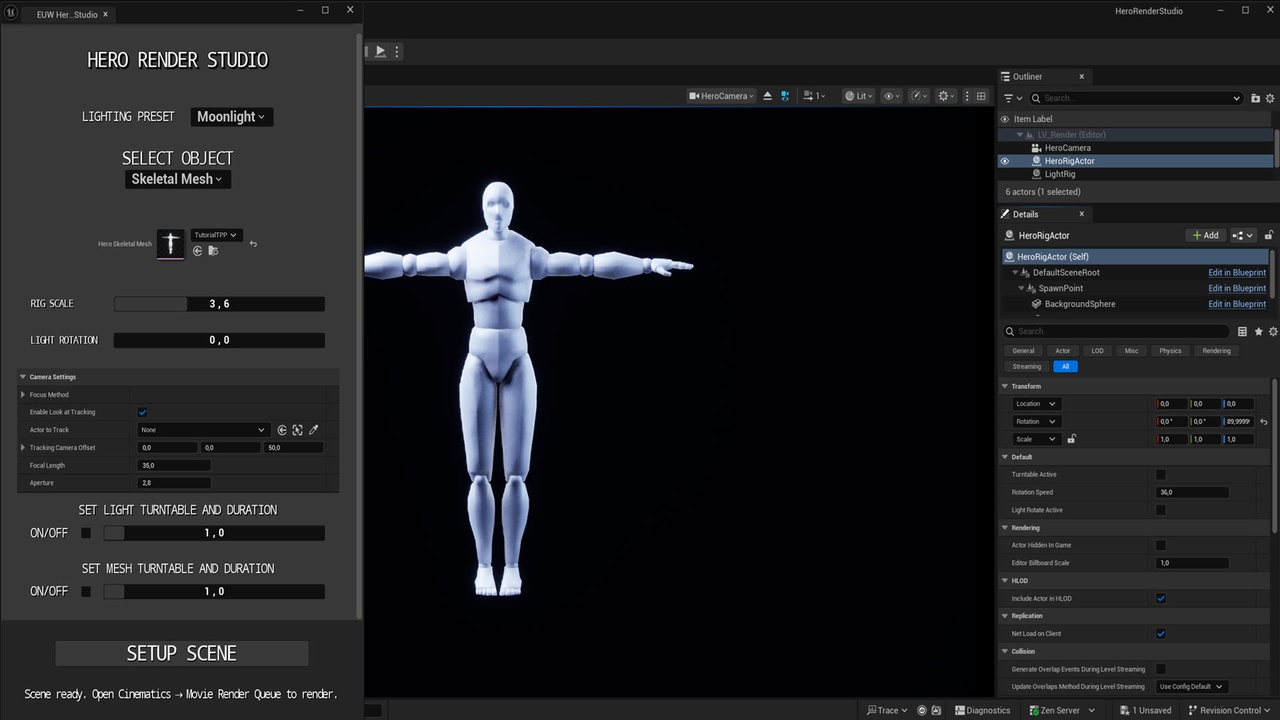The image size is (1280, 720).
Task: Click the Rig Scale slider
Action: point(219,304)
